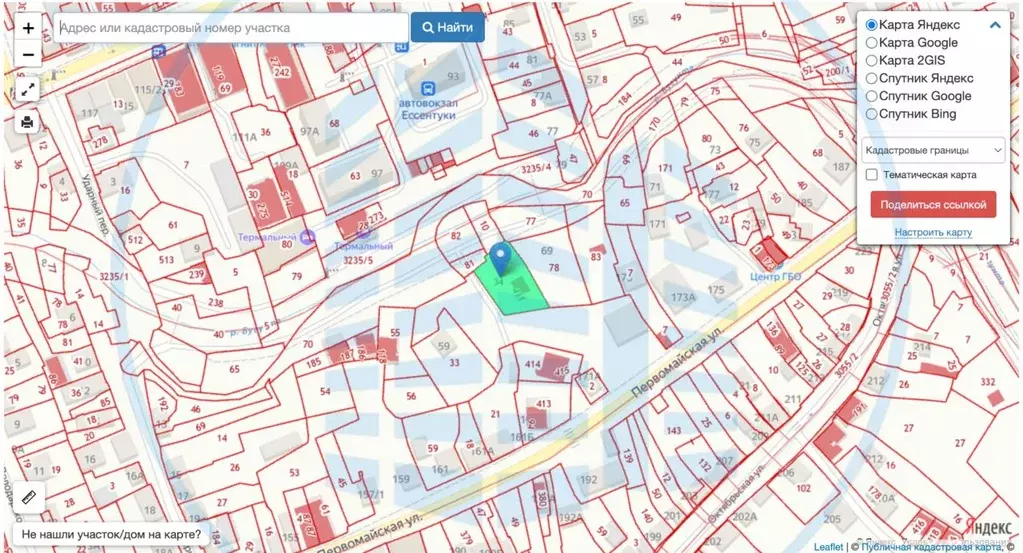Collapse the layer panel with chevron
Screen dimensions: 1023x553
(x=995, y=25)
